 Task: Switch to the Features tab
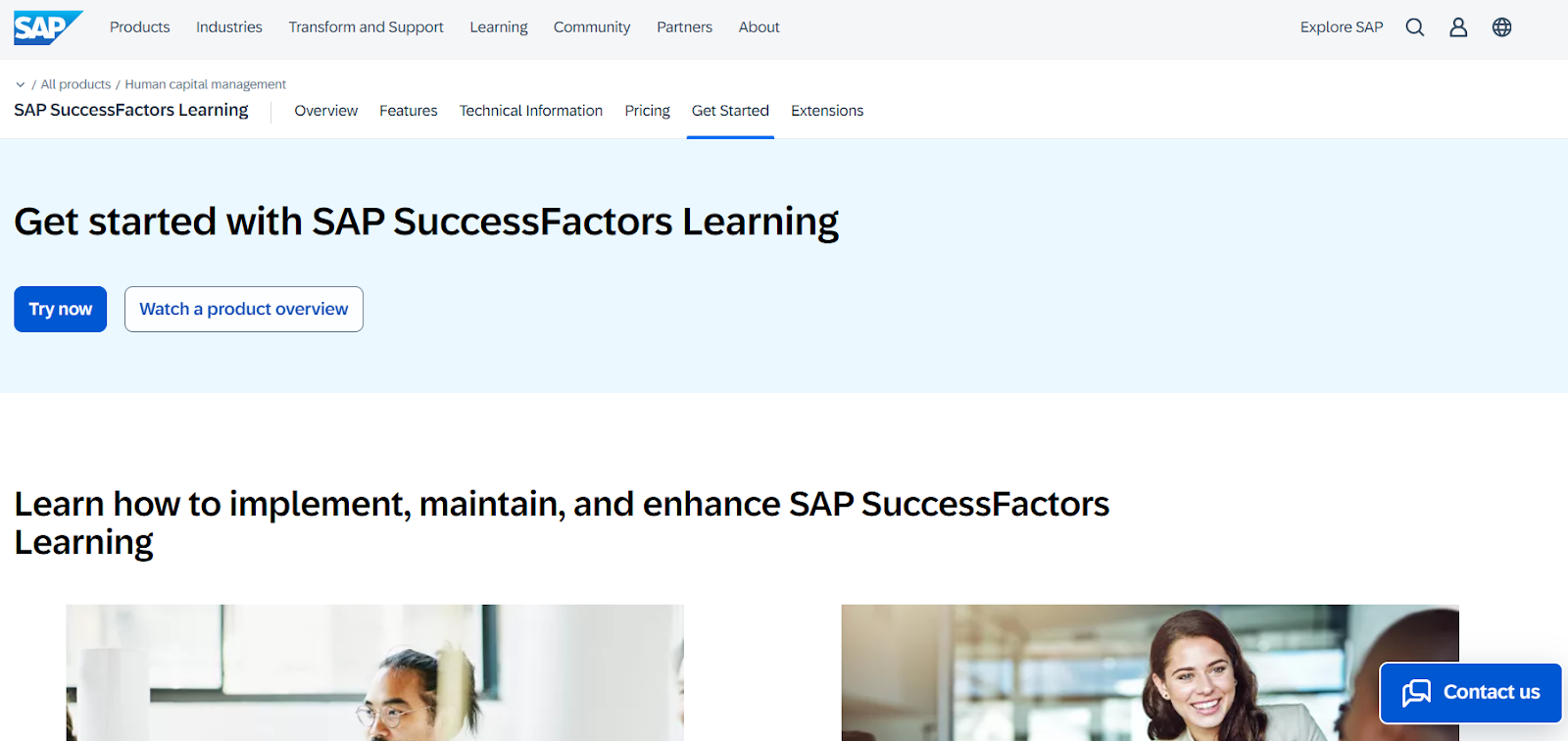(408, 111)
